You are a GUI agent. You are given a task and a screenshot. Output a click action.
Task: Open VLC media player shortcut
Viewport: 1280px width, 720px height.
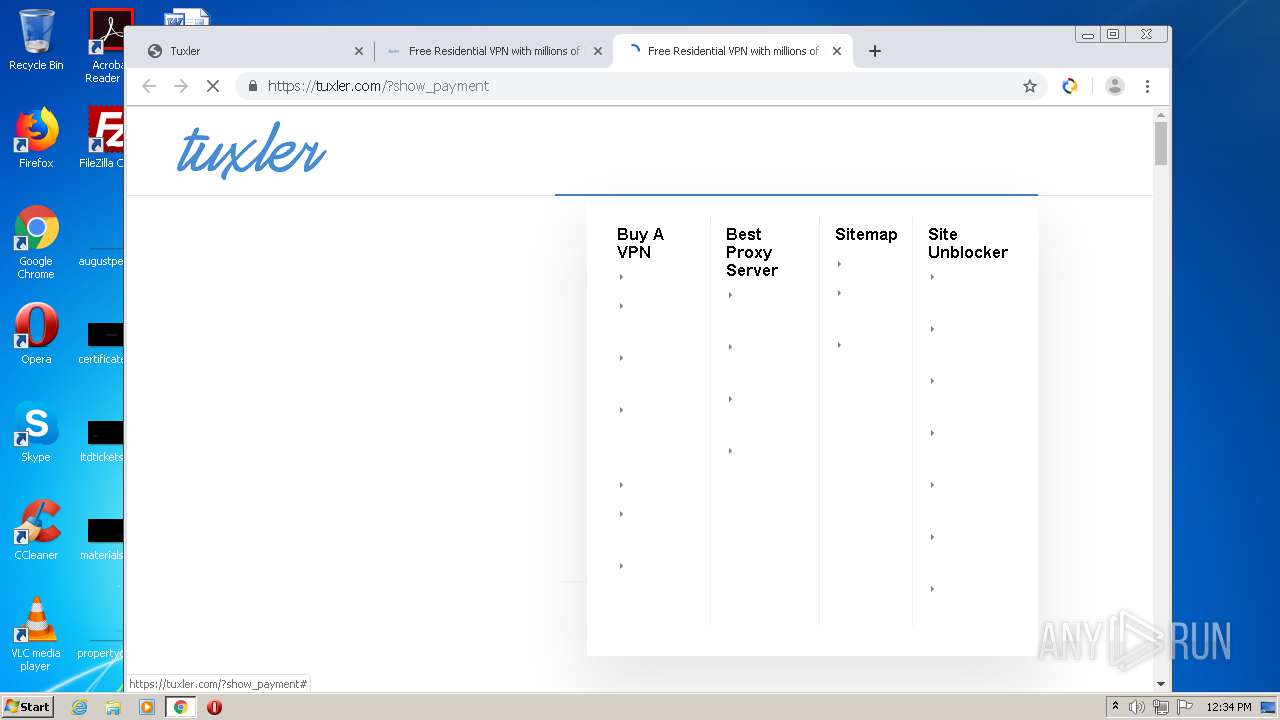point(36,634)
